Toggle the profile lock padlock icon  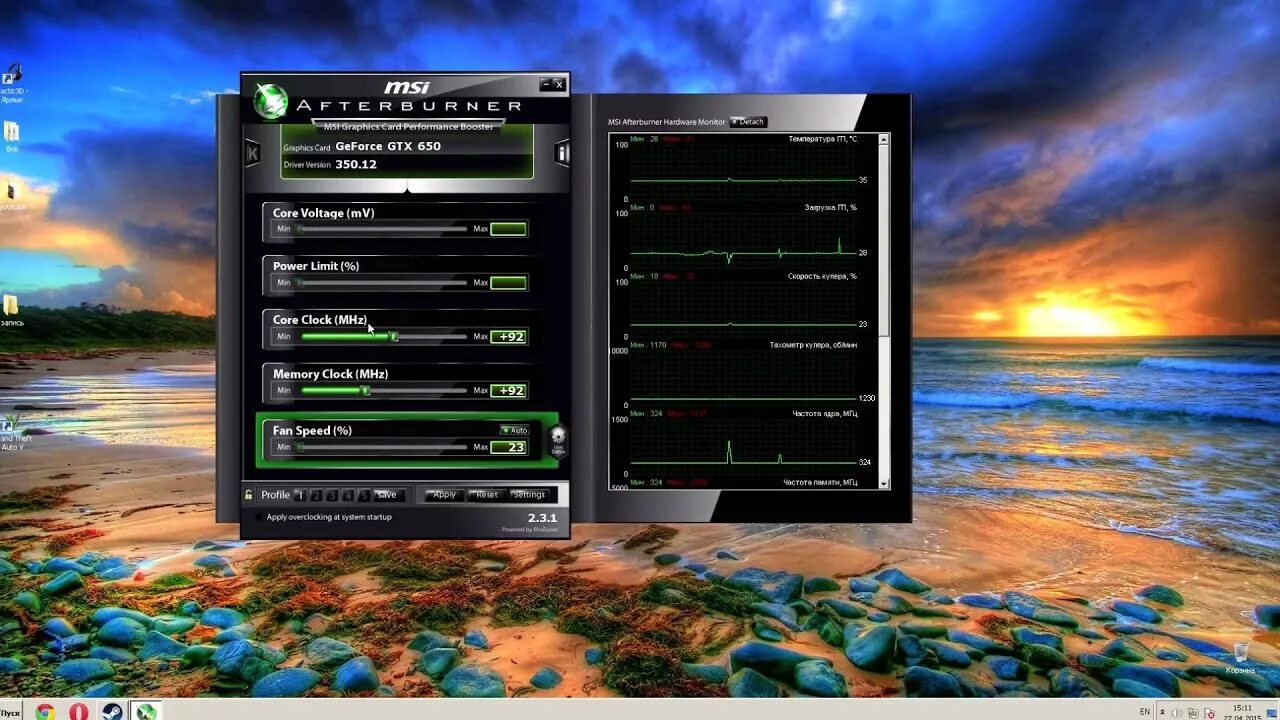pos(249,494)
